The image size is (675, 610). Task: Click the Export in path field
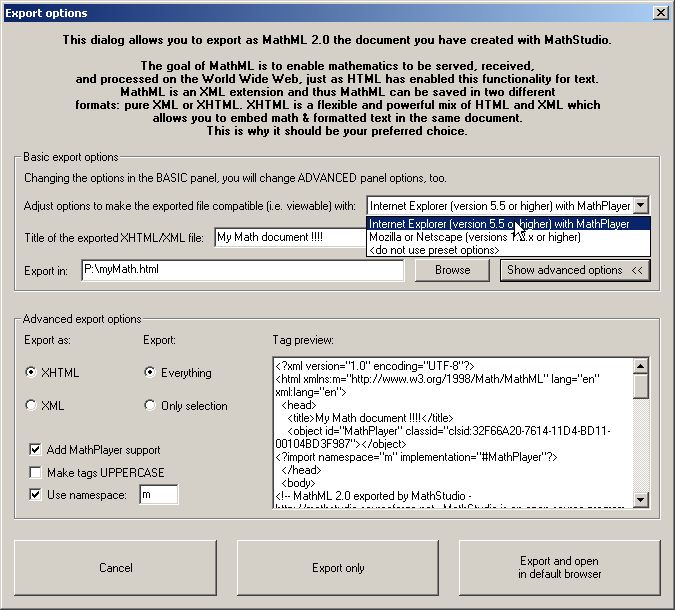243,270
